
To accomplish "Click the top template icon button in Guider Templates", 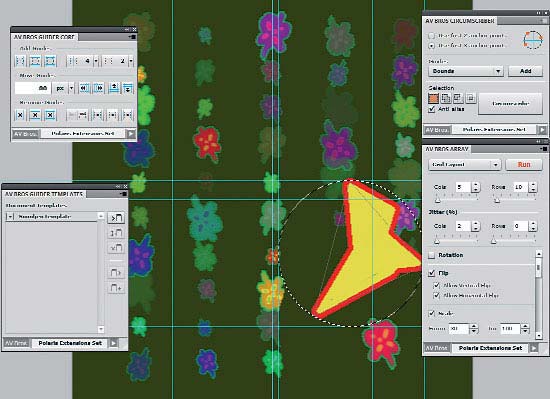I will [116, 218].
